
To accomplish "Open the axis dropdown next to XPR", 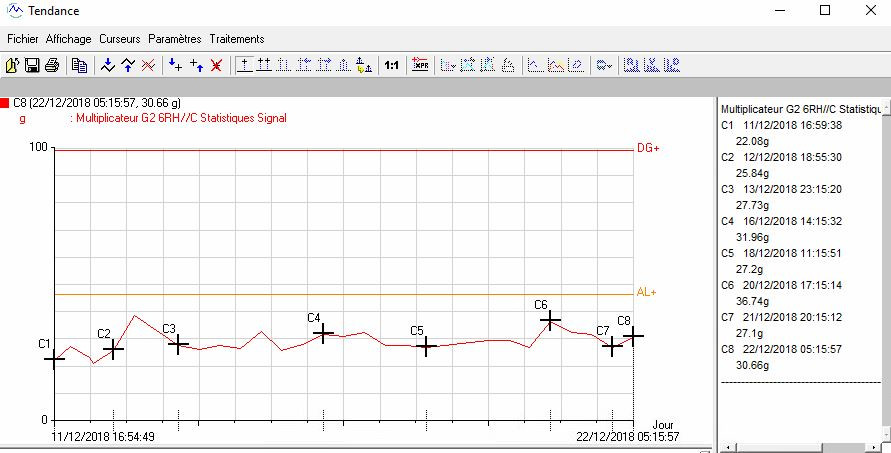I will click(448, 65).
